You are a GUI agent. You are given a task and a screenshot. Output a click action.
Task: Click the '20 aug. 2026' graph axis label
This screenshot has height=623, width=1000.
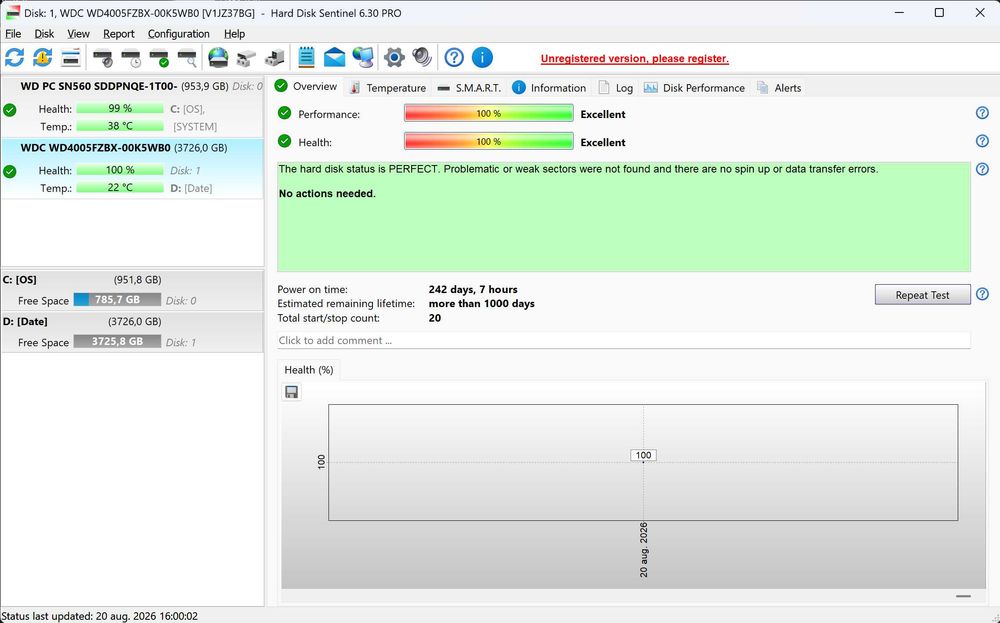coord(643,550)
